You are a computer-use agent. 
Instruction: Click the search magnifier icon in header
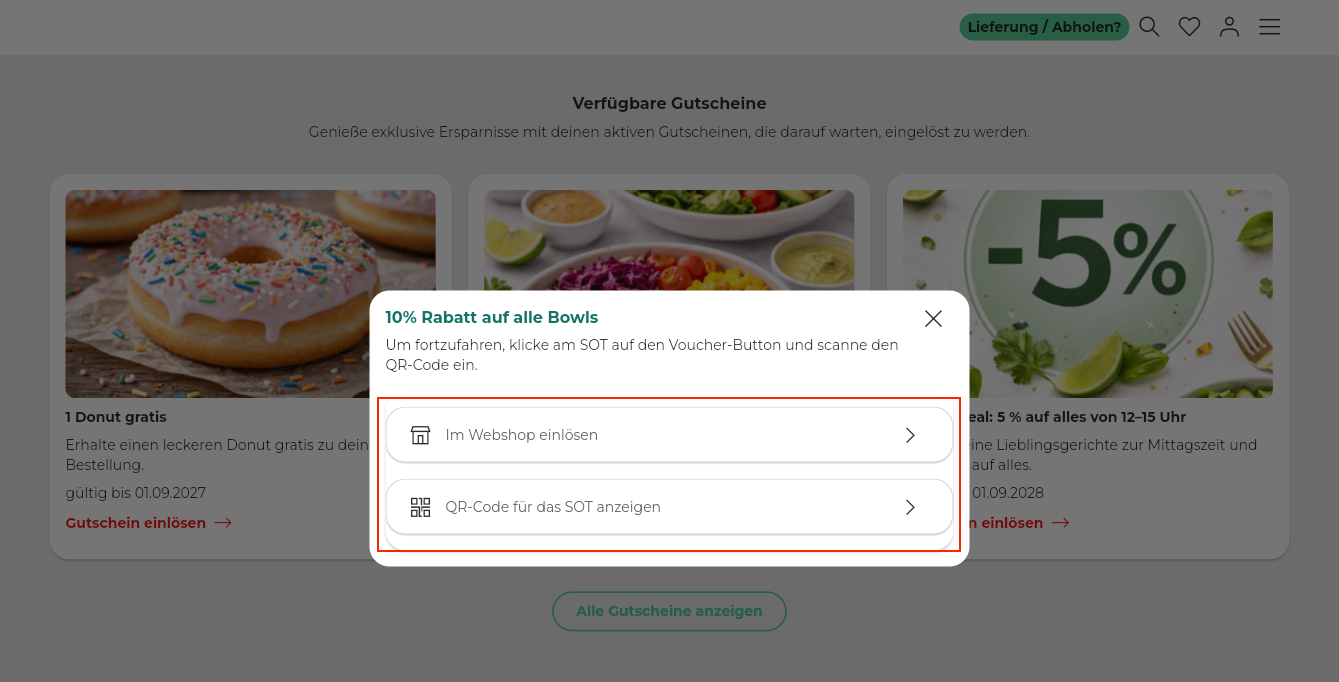click(x=1149, y=27)
